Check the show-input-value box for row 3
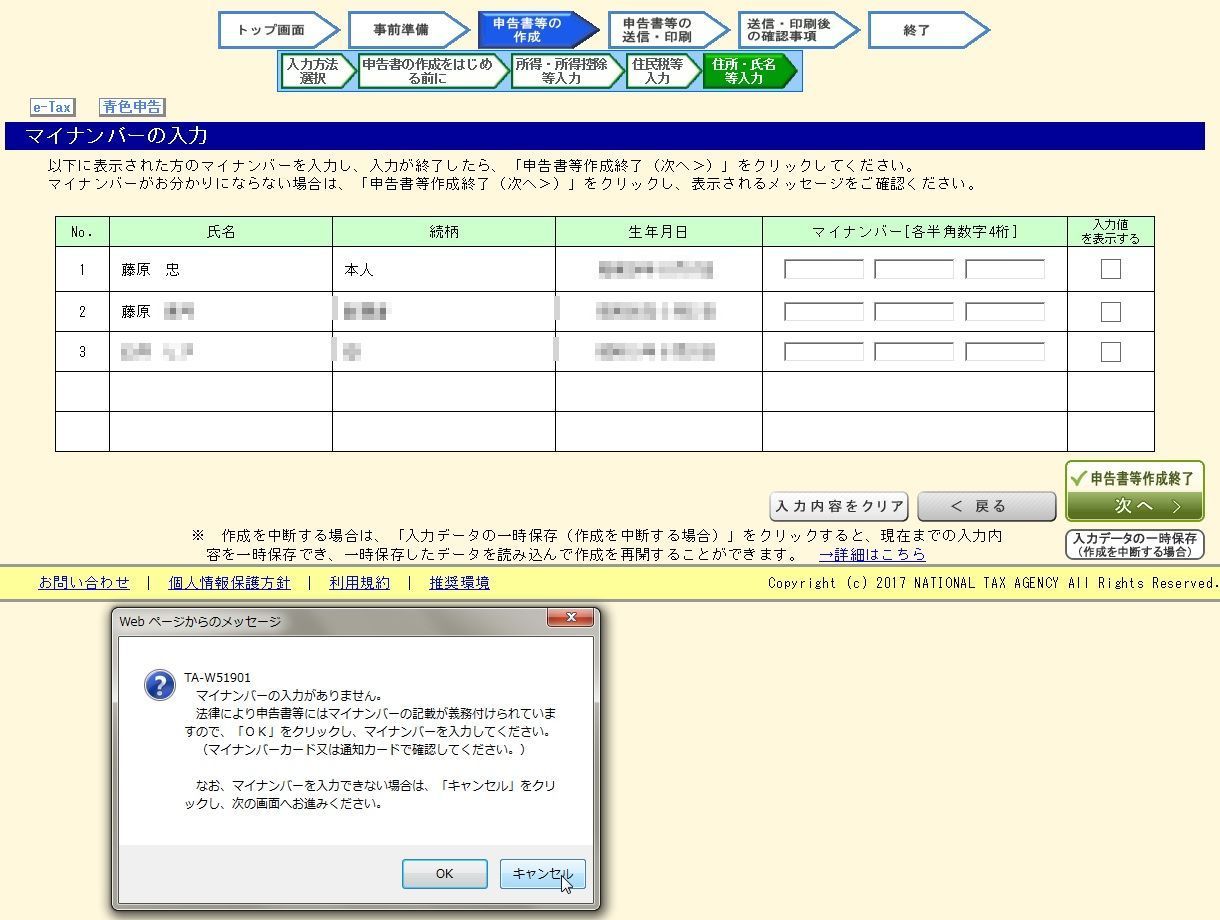The image size is (1220, 920). (1110, 352)
